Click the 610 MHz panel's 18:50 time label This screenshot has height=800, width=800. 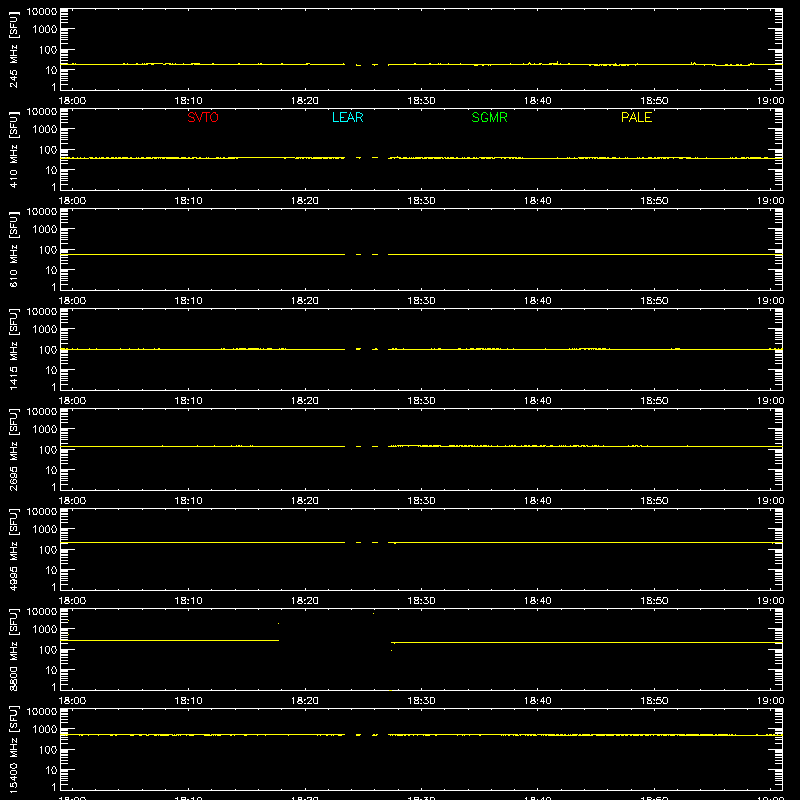[654, 301]
